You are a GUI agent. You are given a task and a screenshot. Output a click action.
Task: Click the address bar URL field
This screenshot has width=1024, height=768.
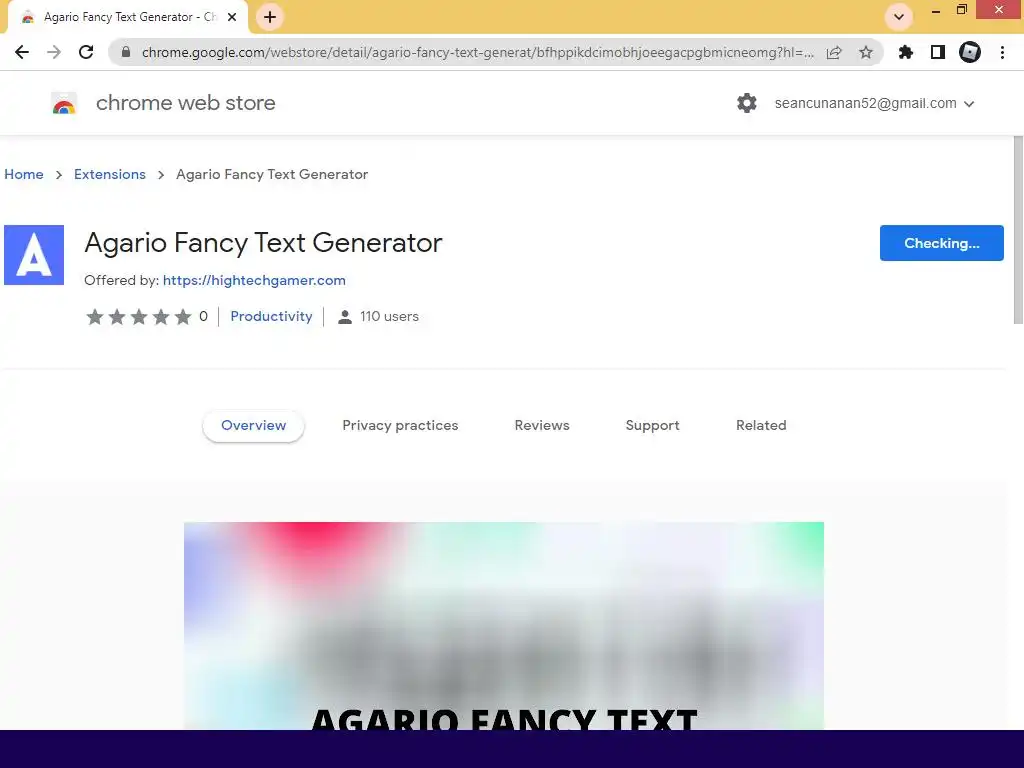(477, 52)
